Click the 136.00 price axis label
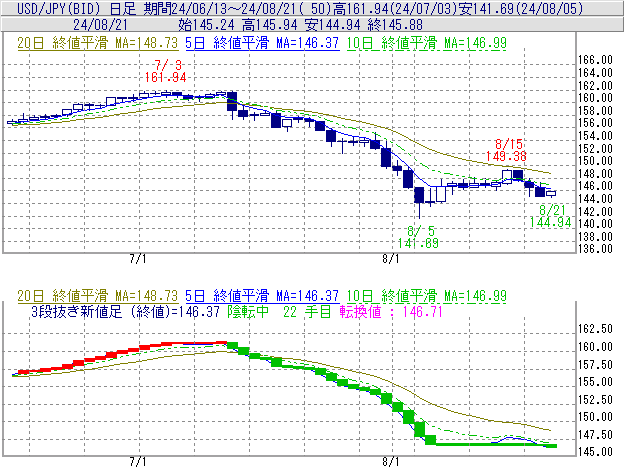This screenshot has width=624, height=475. pyautogui.click(x=595, y=249)
